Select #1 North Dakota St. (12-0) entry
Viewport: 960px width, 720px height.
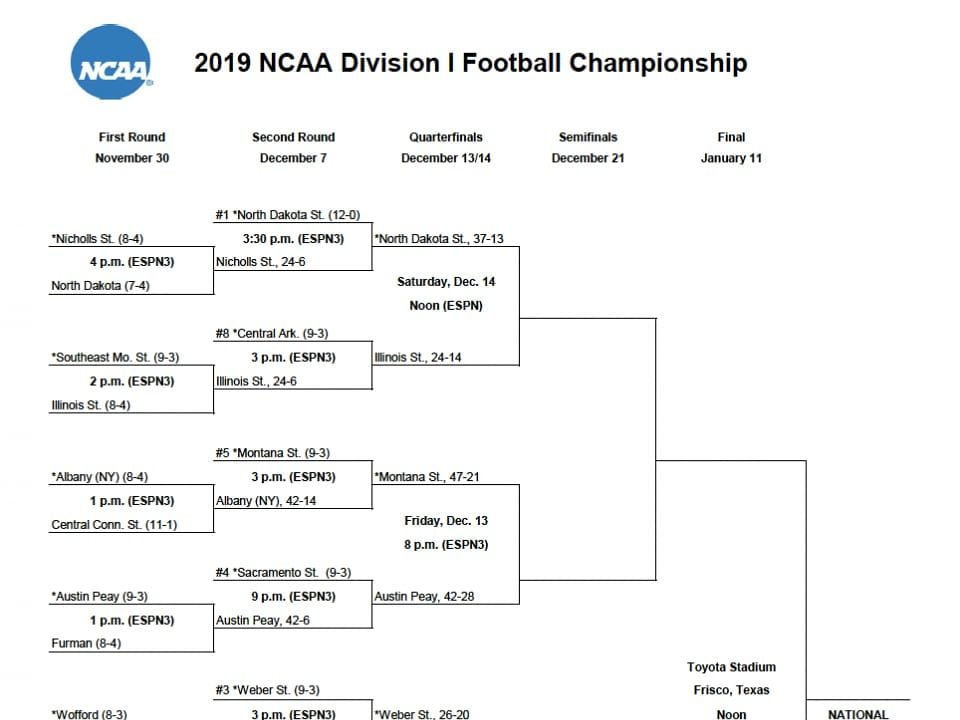tap(288, 215)
